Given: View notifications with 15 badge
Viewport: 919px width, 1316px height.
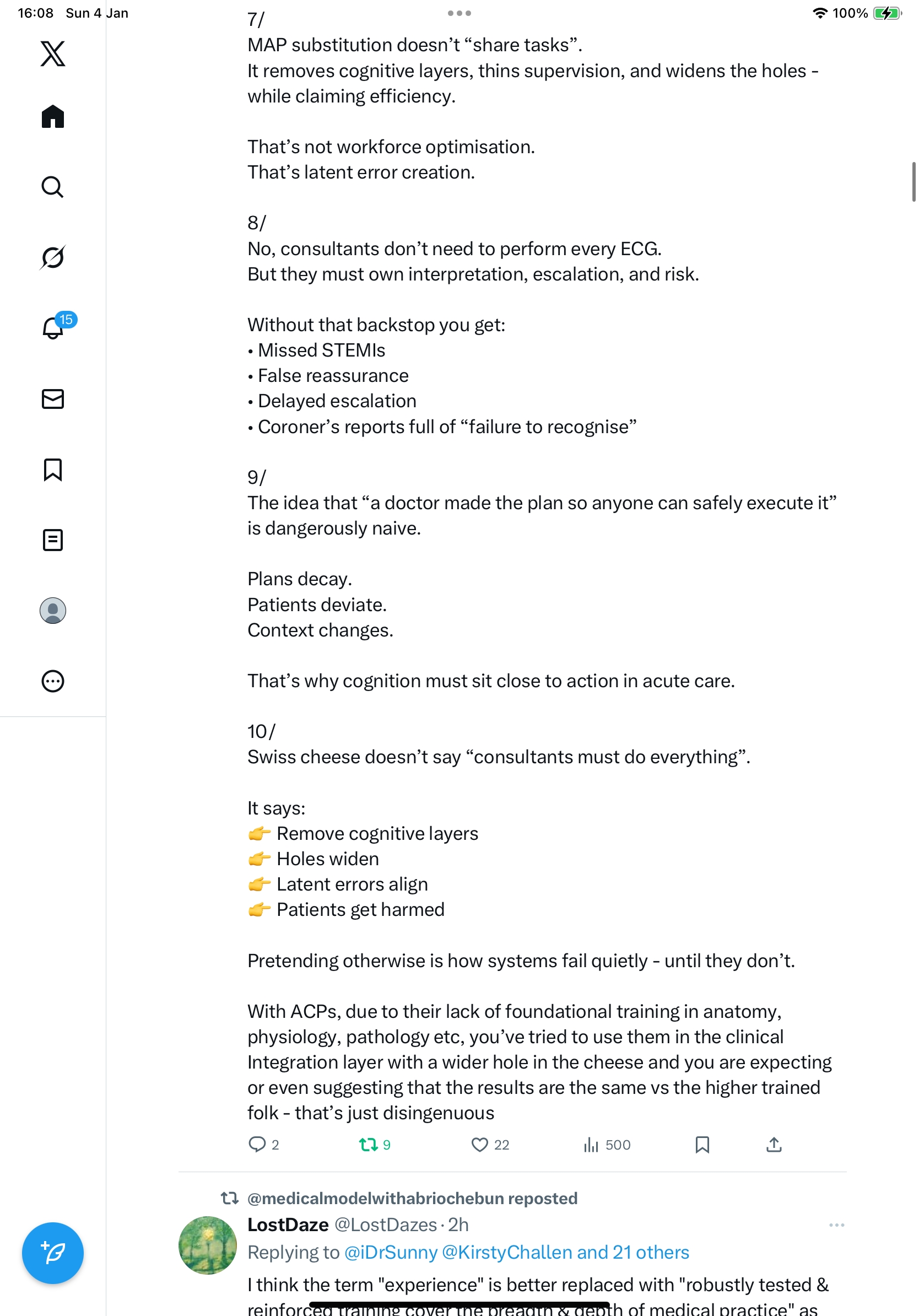Looking at the screenshot, I should [53, 328].
